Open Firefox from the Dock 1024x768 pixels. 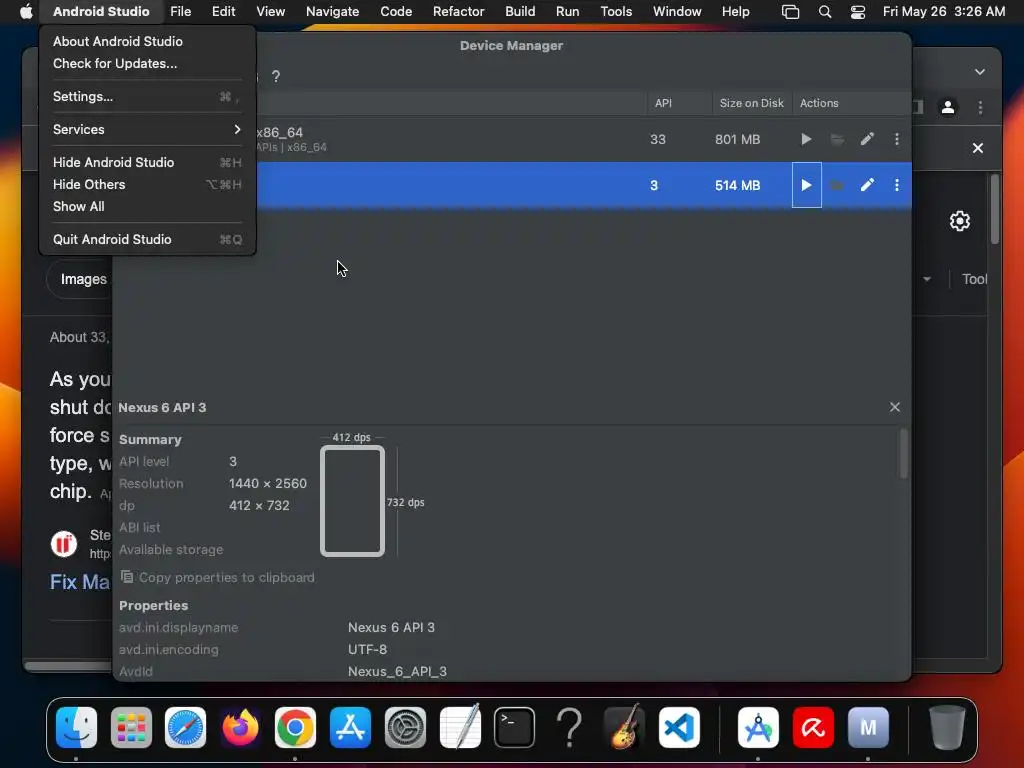[240, 727]
